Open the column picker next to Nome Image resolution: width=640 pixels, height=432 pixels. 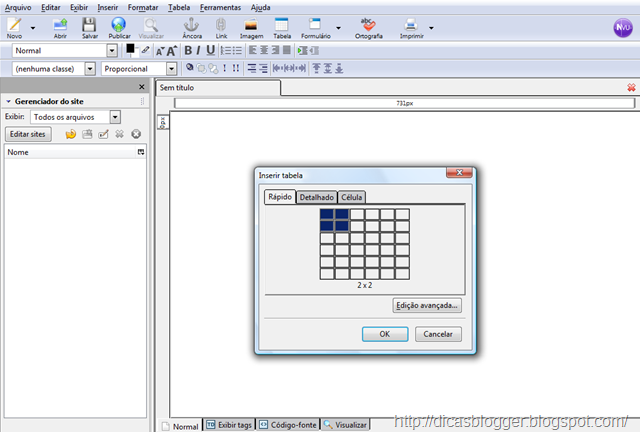click(x=141, y=152)
